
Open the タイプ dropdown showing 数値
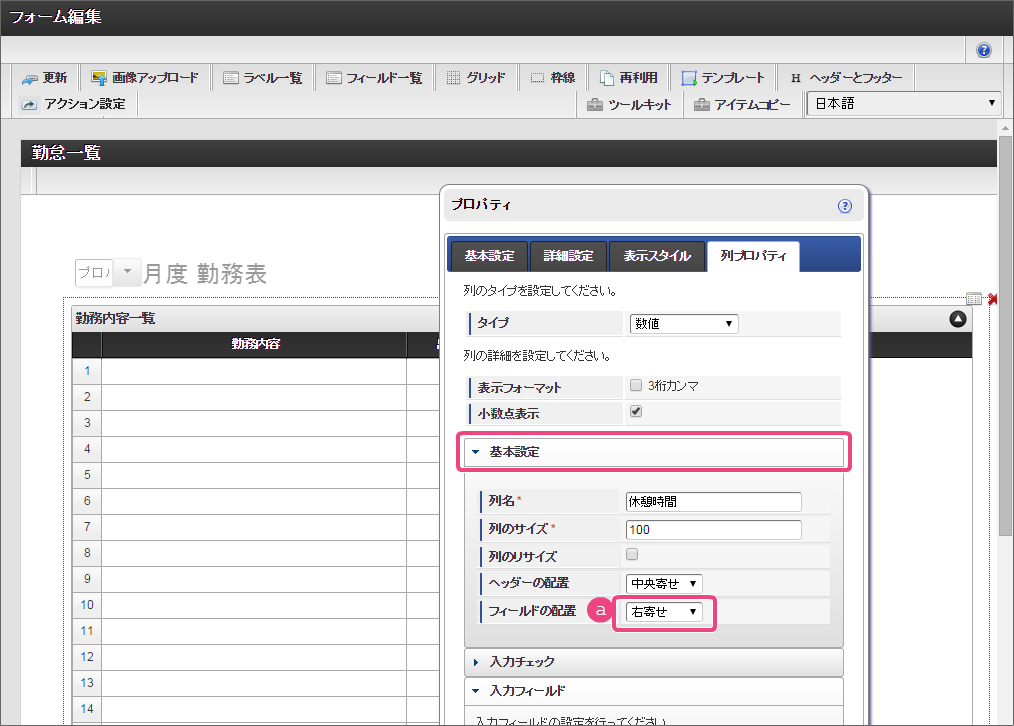tap(684, 323)
